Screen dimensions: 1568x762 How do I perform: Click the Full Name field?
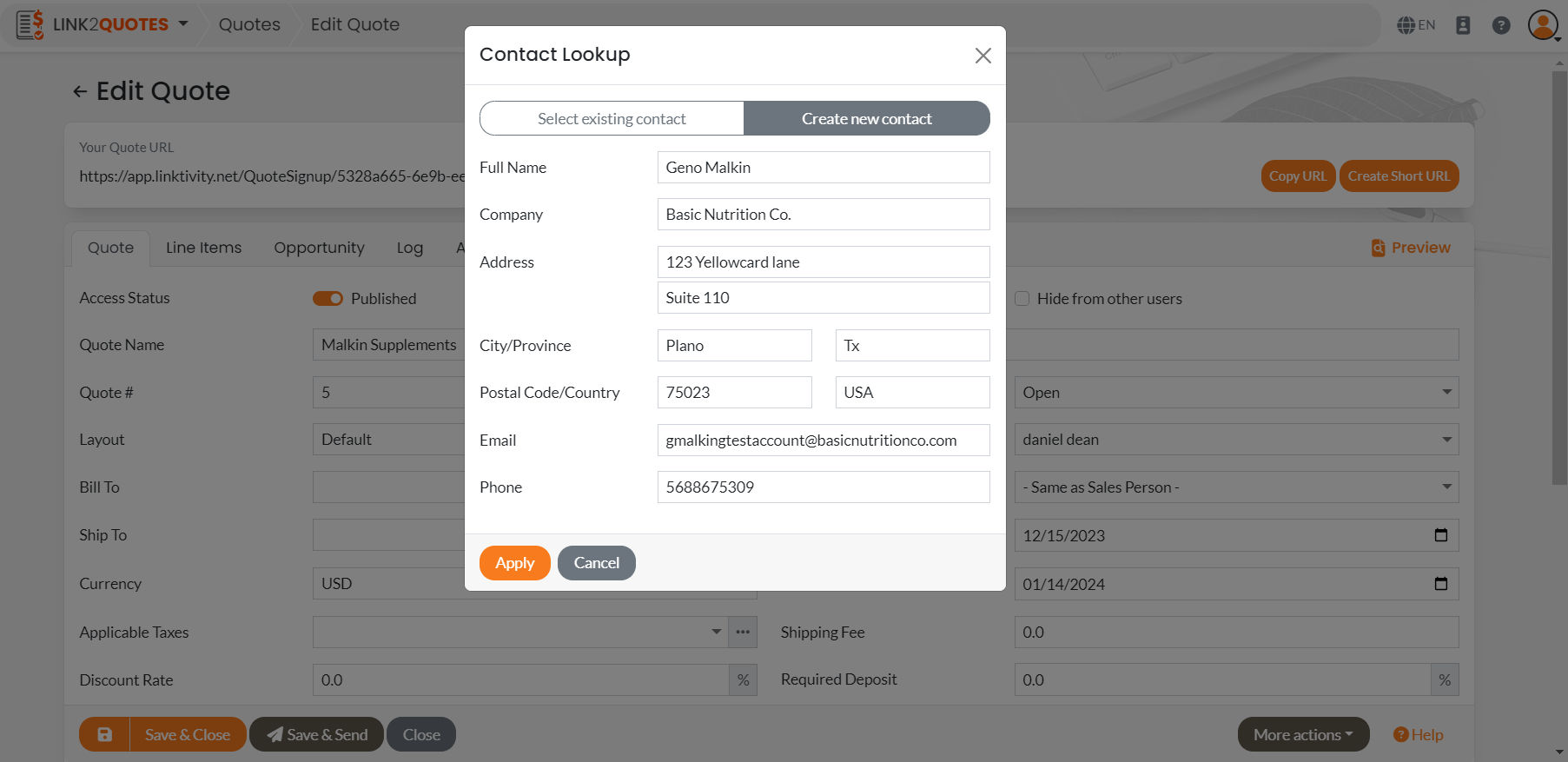824,168
